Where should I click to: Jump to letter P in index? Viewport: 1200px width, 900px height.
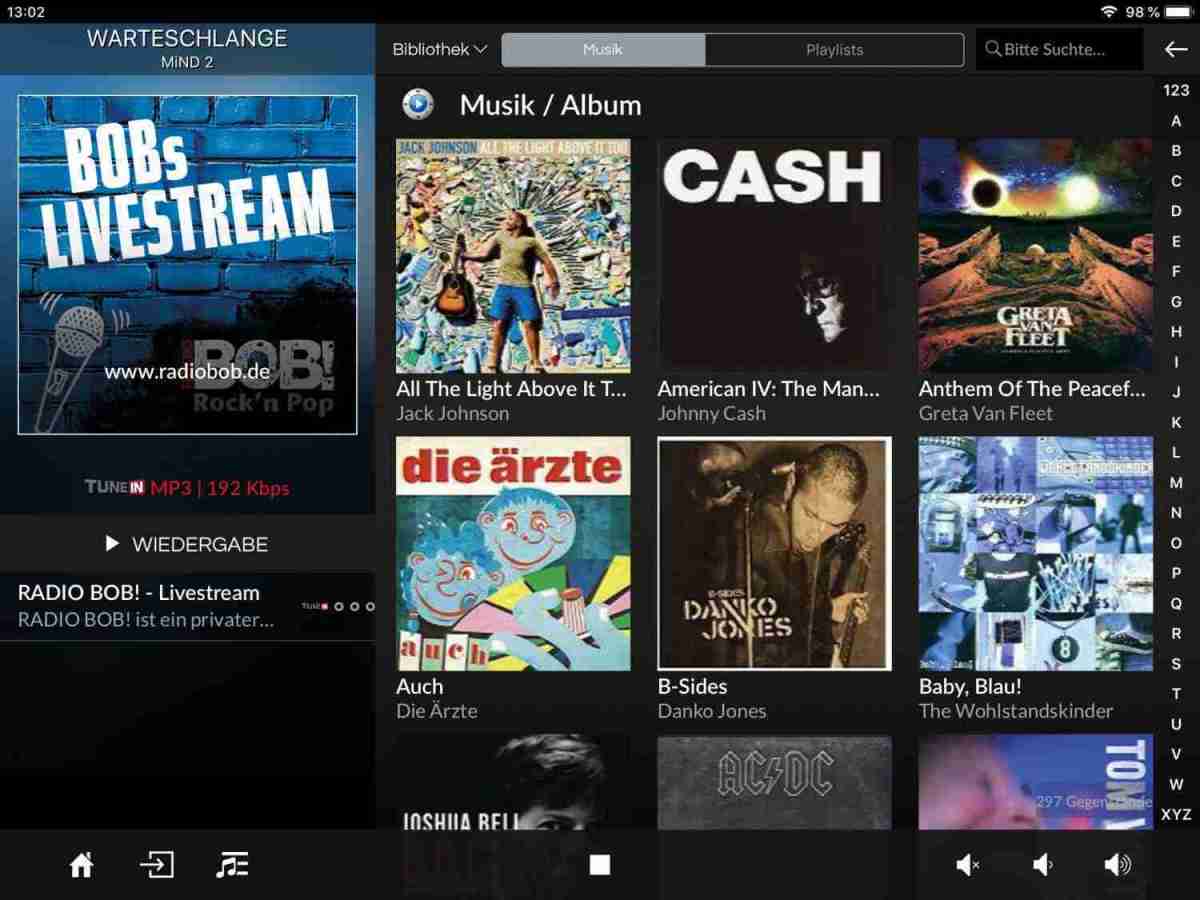coord(1176,573)
